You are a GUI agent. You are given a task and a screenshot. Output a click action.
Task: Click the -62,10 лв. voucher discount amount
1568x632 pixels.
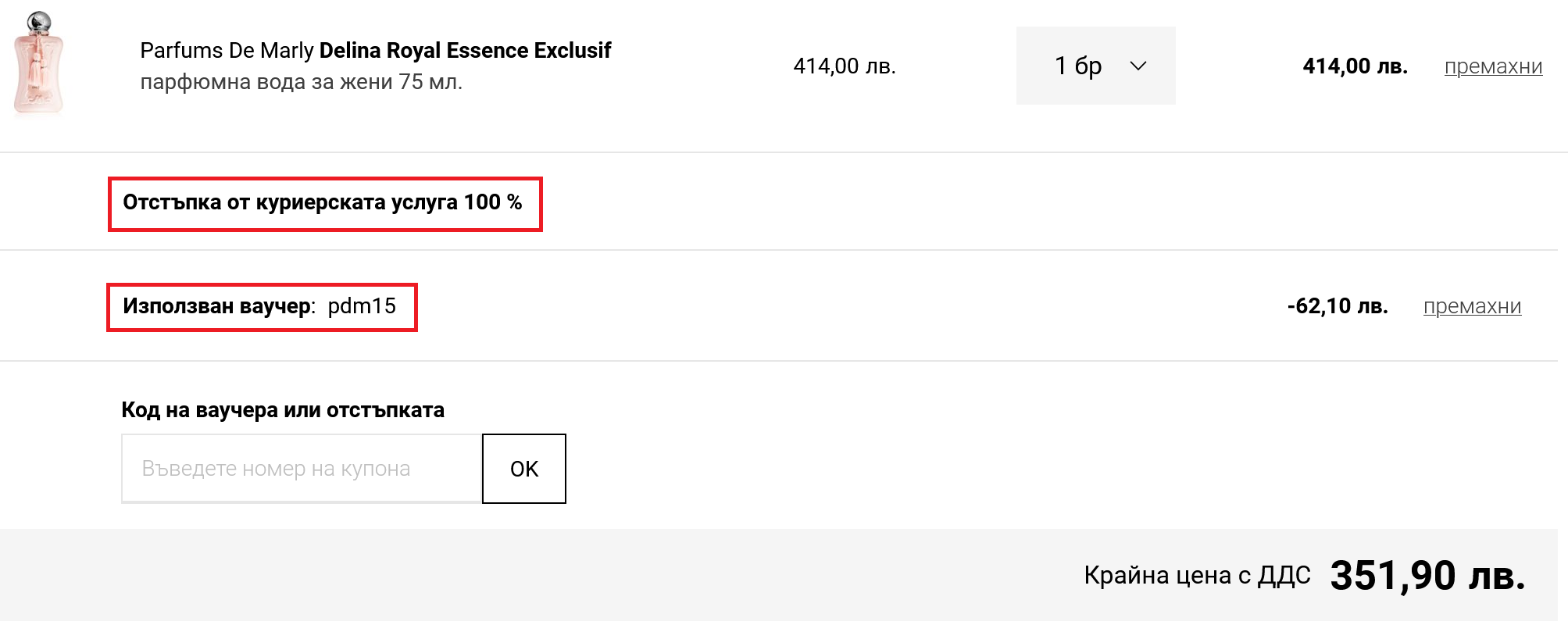tap(1337, 306)
